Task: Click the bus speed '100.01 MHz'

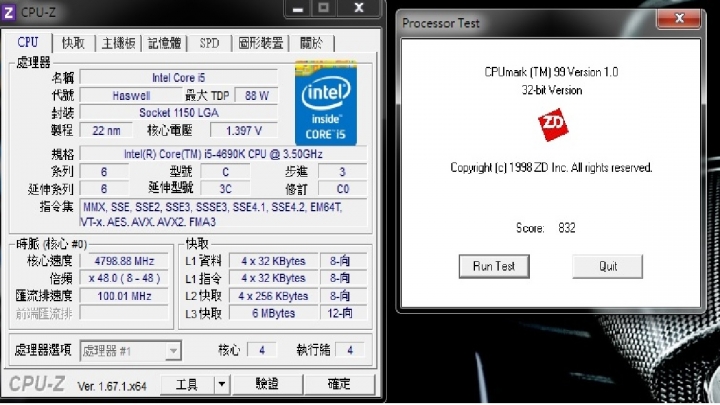Action: pos(124,296)
